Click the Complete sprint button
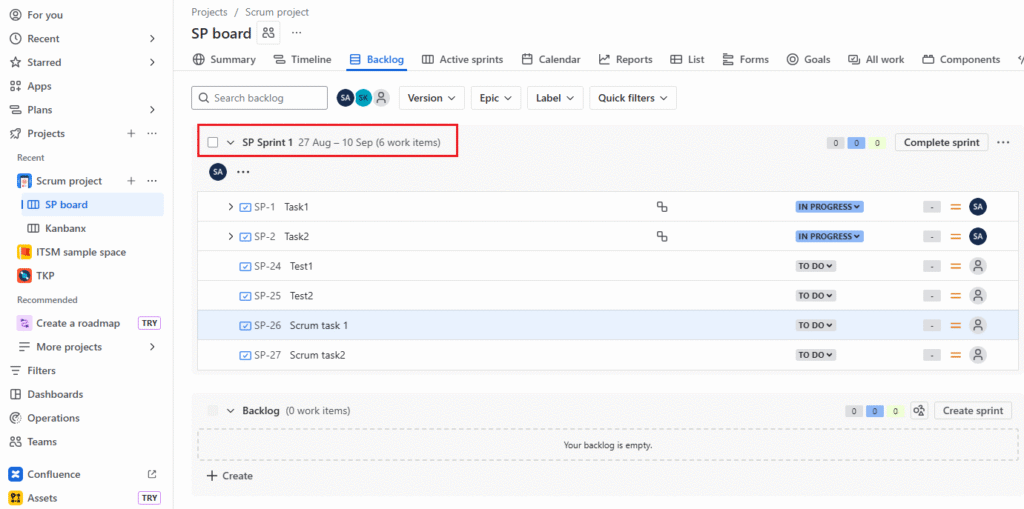The height and width of the screenshot is (509, 1024). pyautogui.click(x=941, y=142)
